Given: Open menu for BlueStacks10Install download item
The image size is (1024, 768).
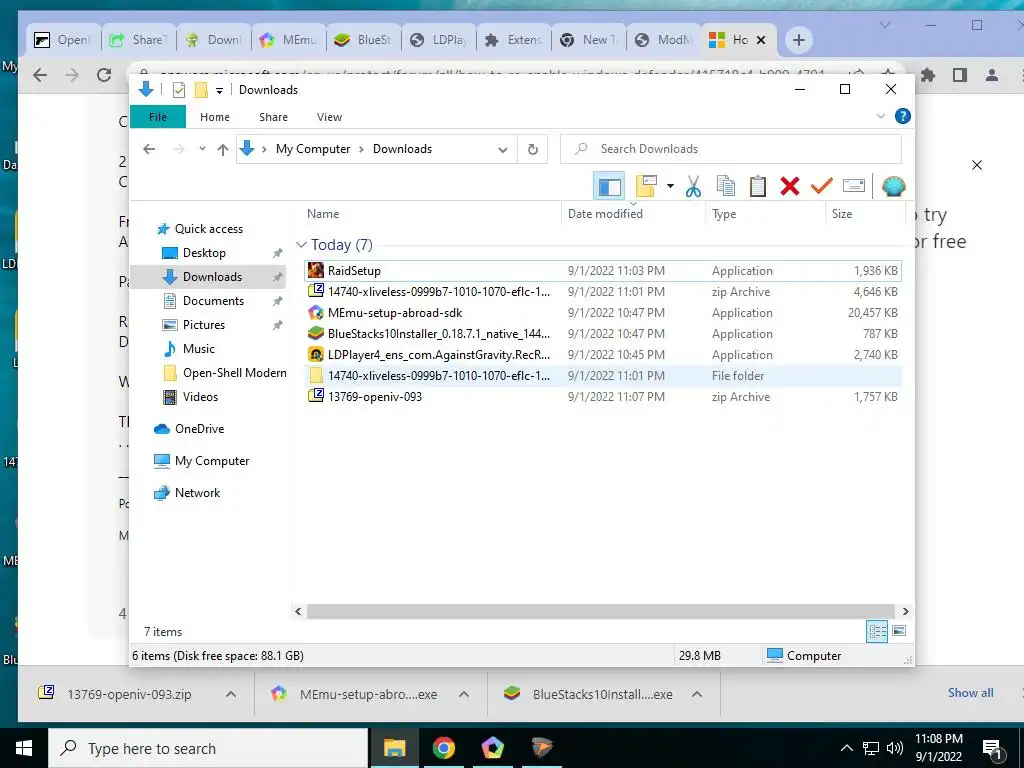Looking at the screenshot, I should click(x=697, y=694).
